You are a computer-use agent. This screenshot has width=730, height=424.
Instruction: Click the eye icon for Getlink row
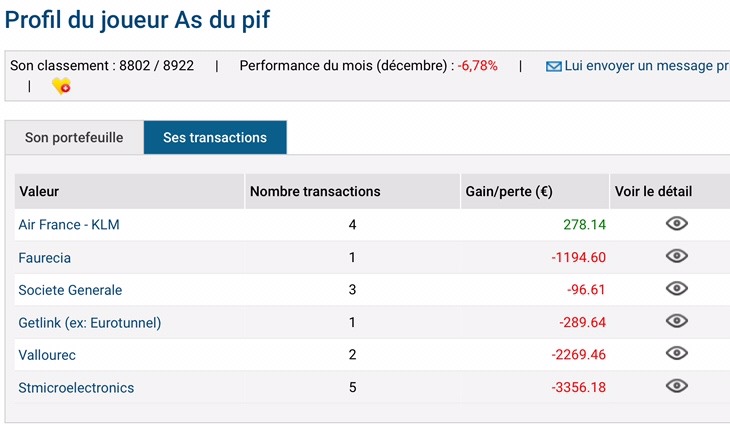point(677,321)
